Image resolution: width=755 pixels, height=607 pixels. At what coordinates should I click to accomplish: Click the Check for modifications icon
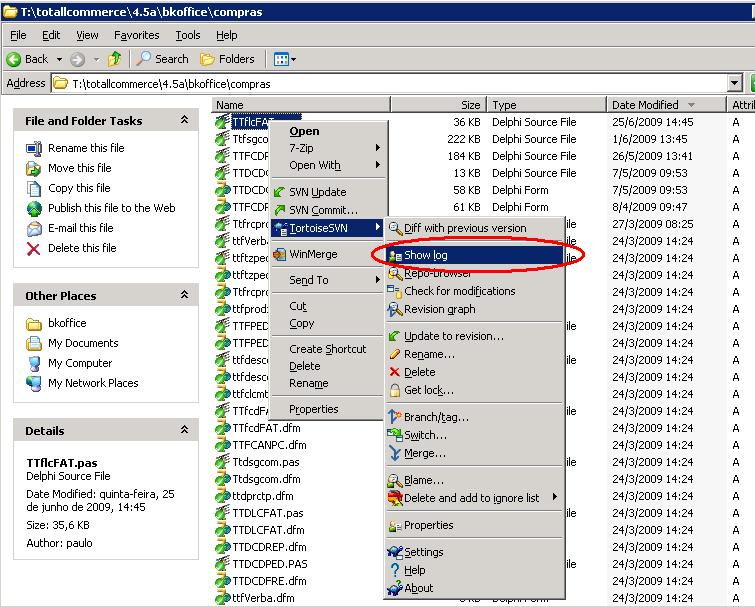[x=394, y=291]
